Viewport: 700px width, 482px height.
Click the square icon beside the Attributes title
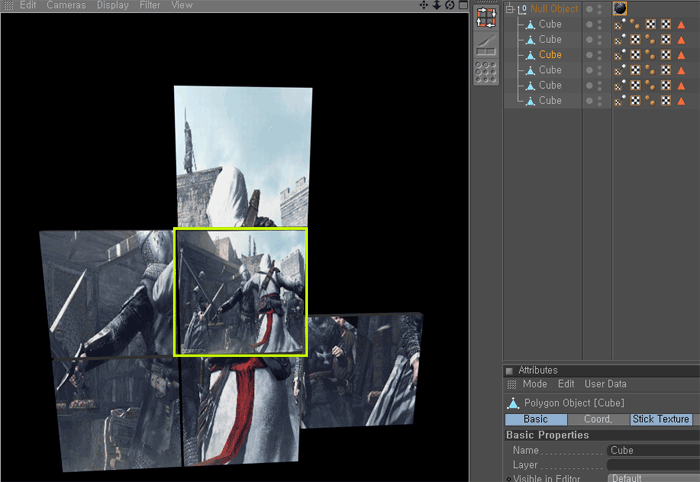[509, 370]
